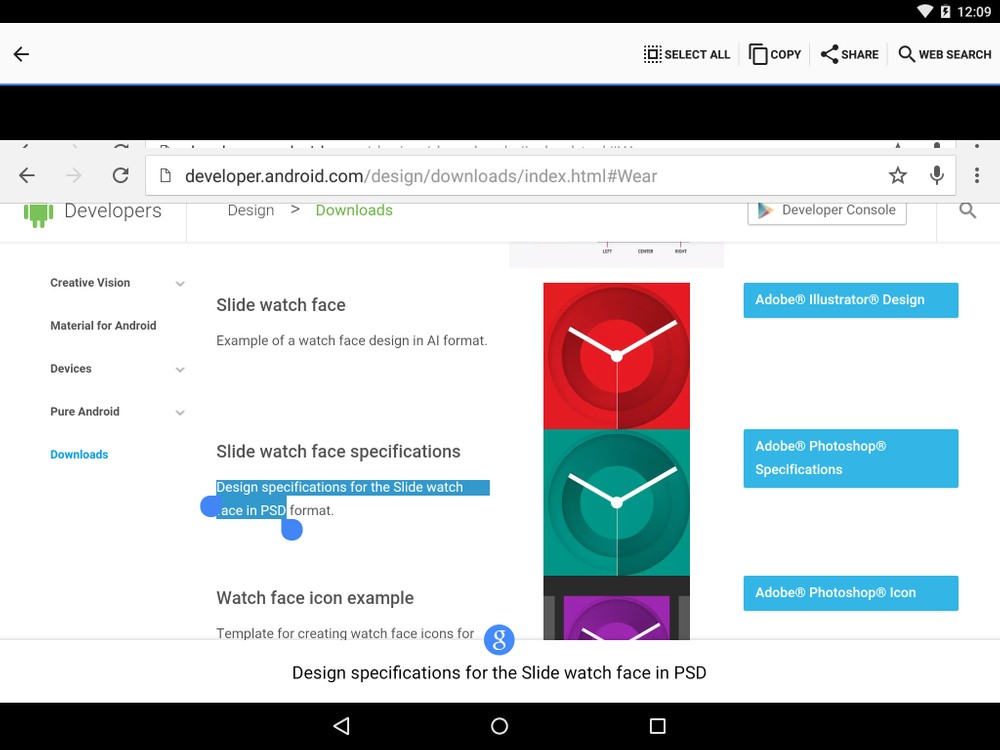Open Material for Android in the sidebar

(103, 325)
